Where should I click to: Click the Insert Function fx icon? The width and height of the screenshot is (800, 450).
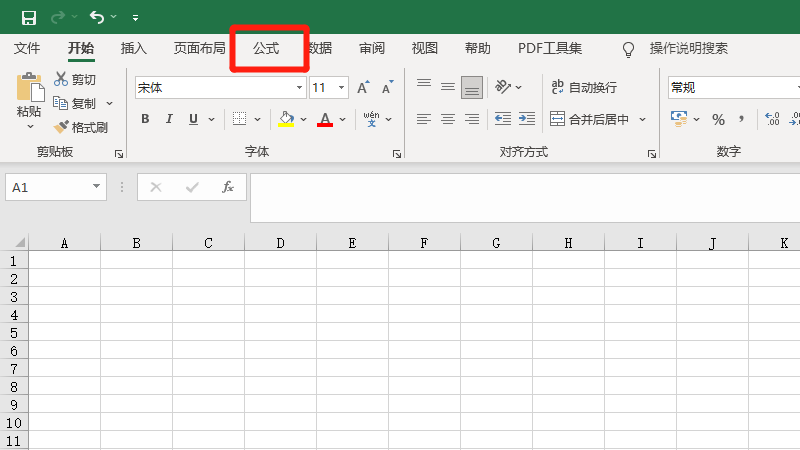[x=228, y=187]
